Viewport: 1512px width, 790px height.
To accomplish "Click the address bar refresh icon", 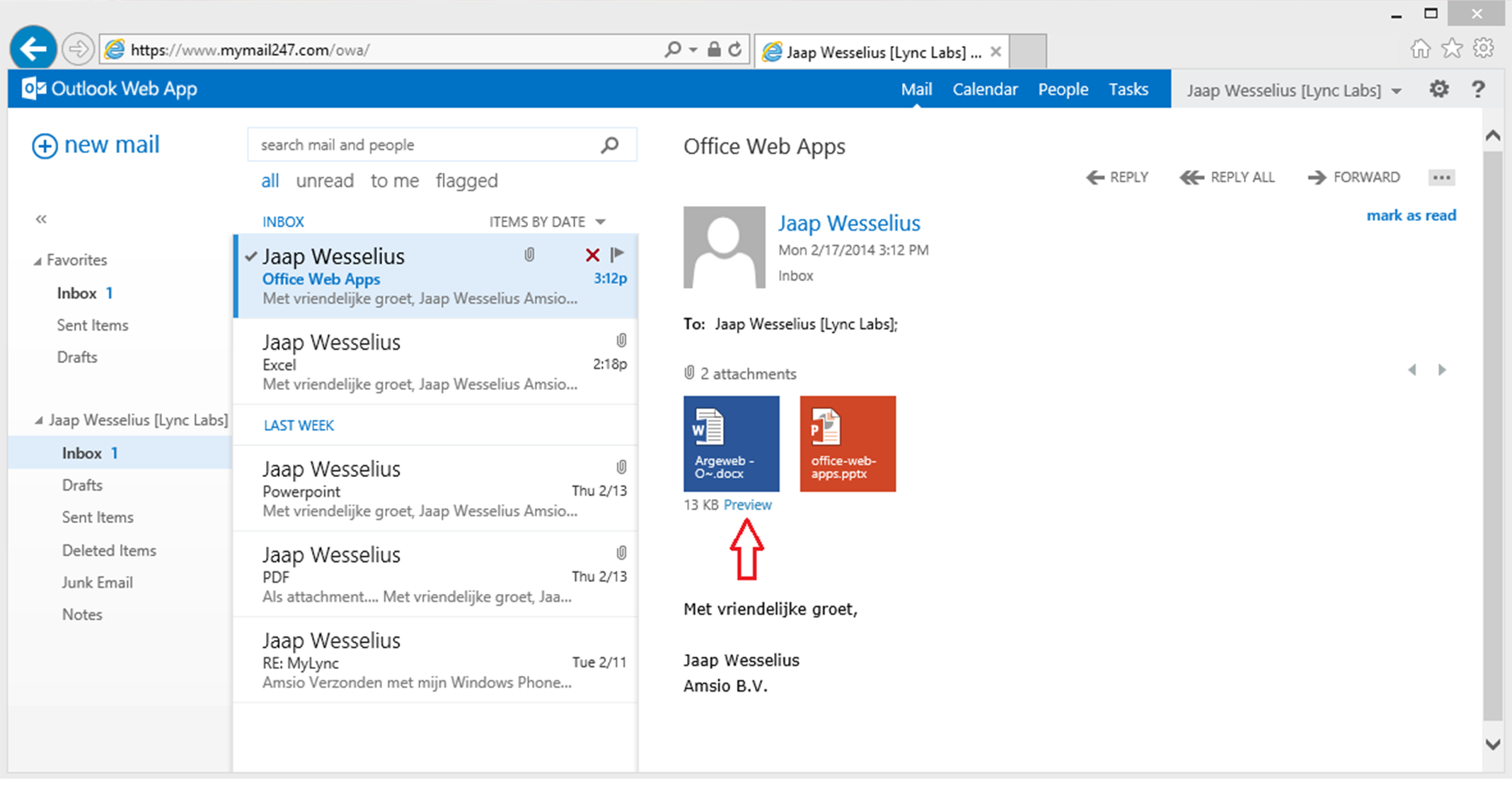I will [x=735, y=50].
